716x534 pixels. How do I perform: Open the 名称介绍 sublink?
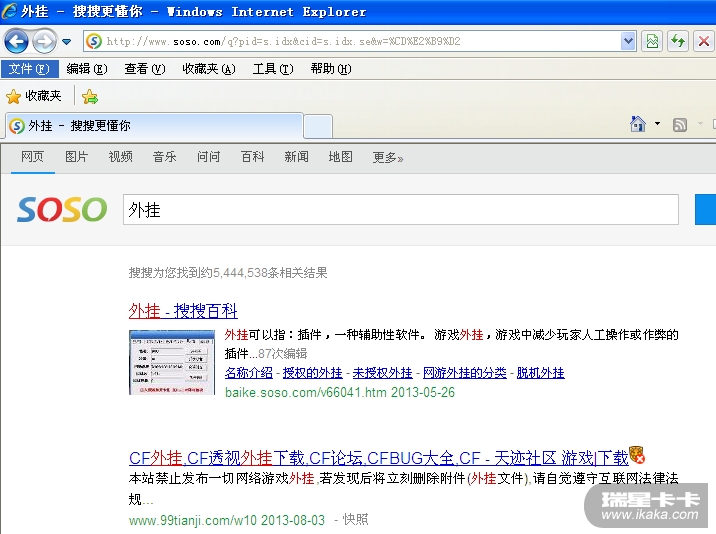(x=249, y=373)
